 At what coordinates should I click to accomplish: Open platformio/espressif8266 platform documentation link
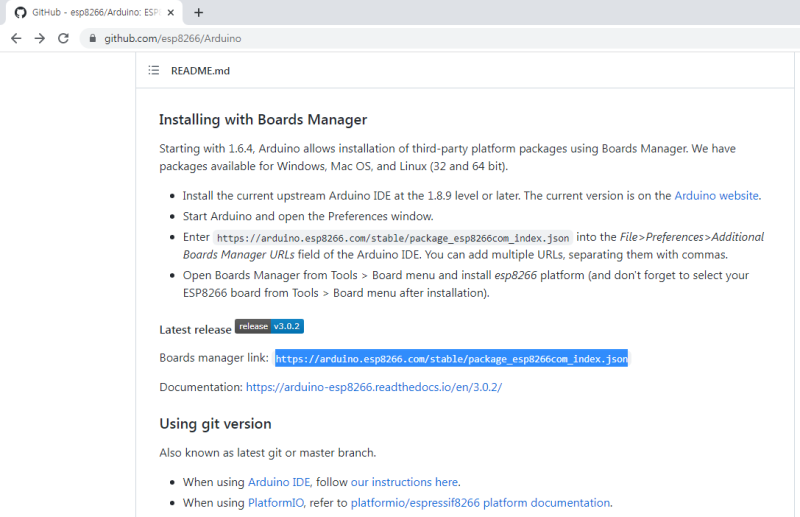pos(480,503)
